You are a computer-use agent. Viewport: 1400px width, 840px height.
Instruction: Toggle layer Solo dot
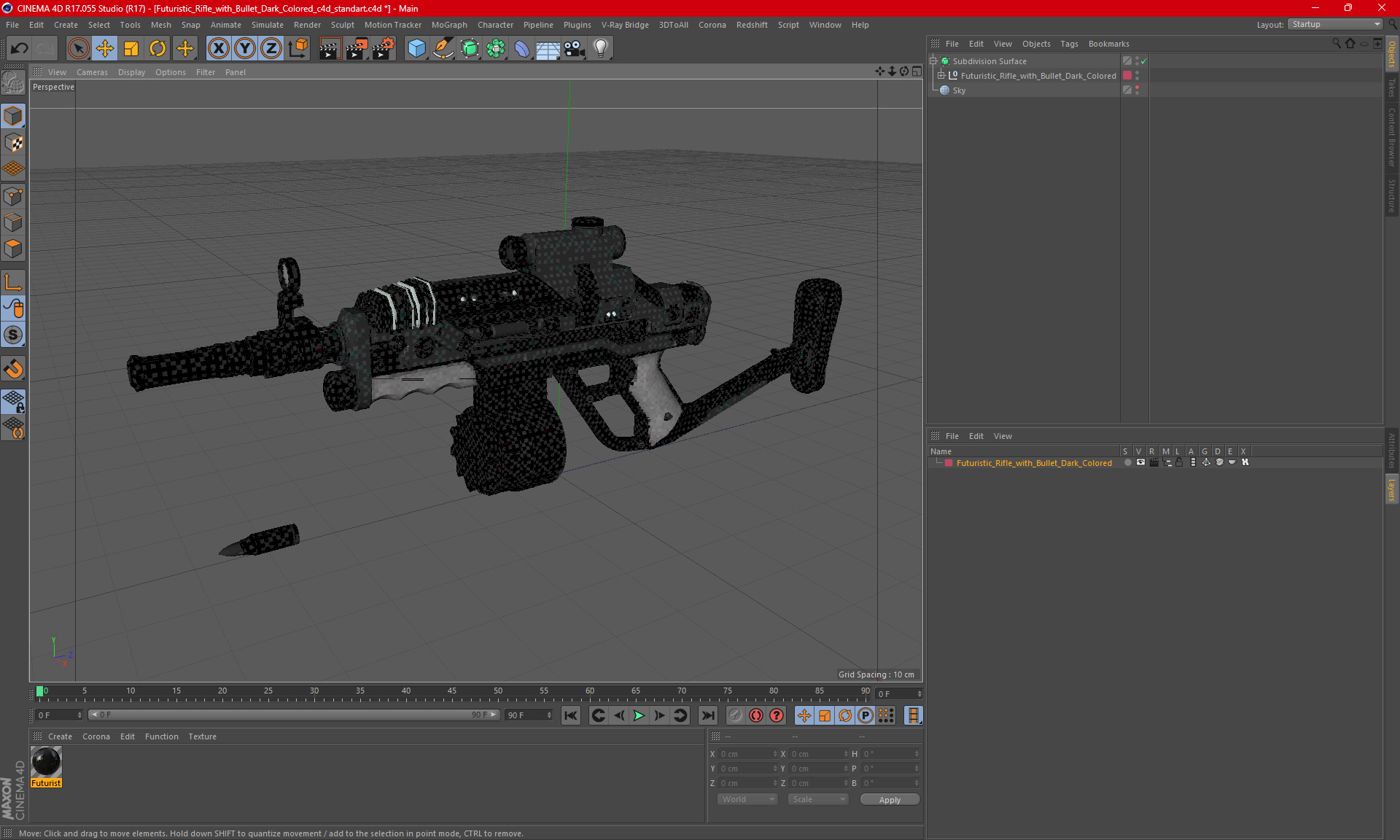1127,462
